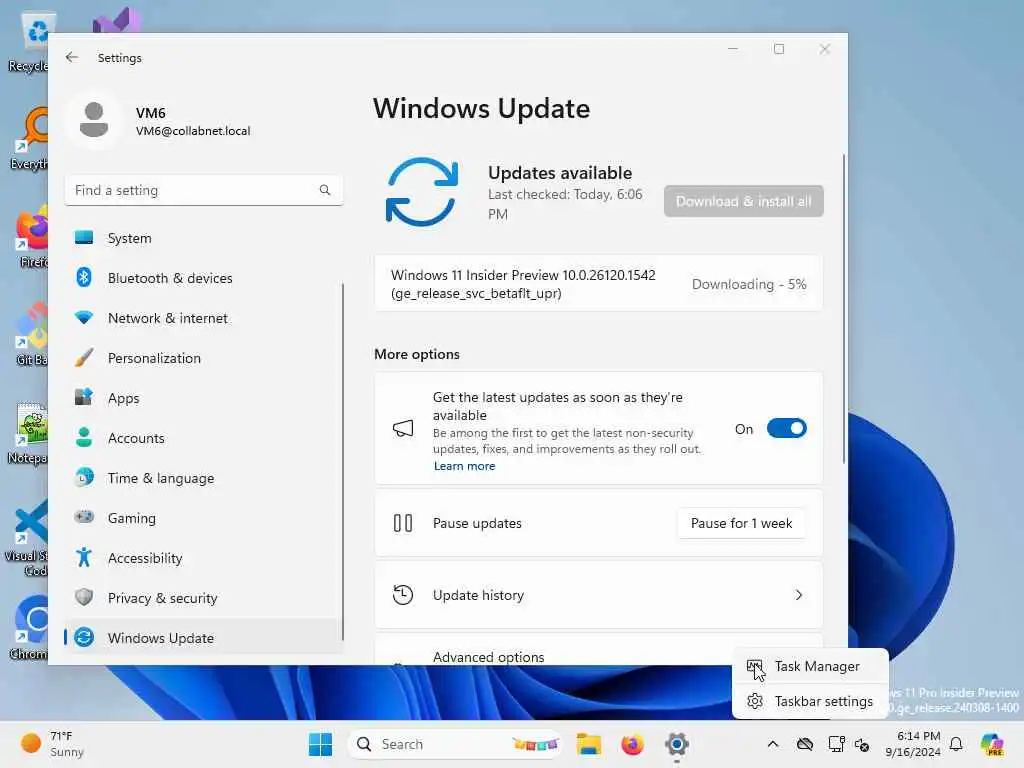The height and width of the screenshot is (768, 1024).
Task: Turn off get latest updates toggle
Action: point(786,428)
